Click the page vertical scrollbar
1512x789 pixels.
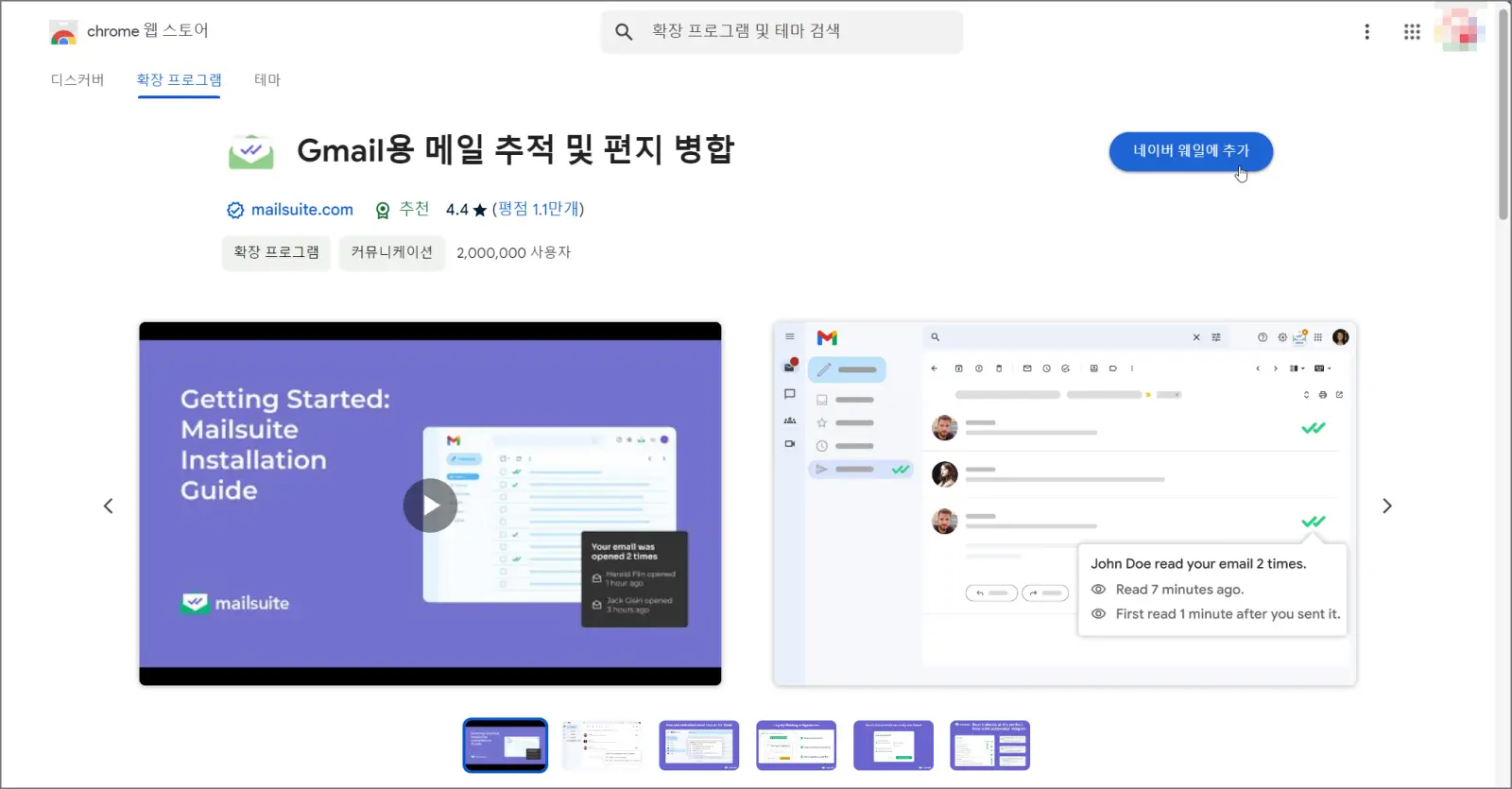1503,113
